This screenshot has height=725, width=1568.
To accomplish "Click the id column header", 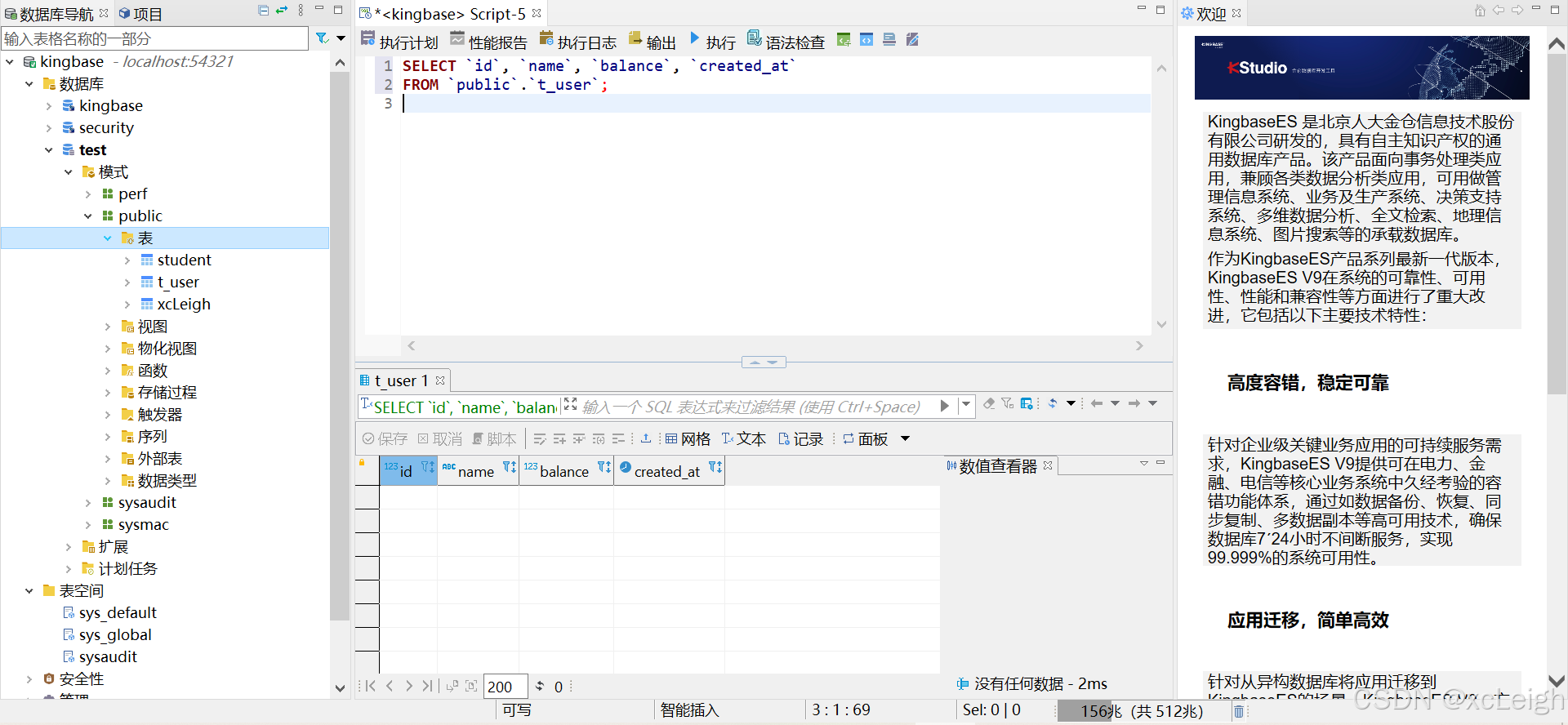I will point(406,471).
